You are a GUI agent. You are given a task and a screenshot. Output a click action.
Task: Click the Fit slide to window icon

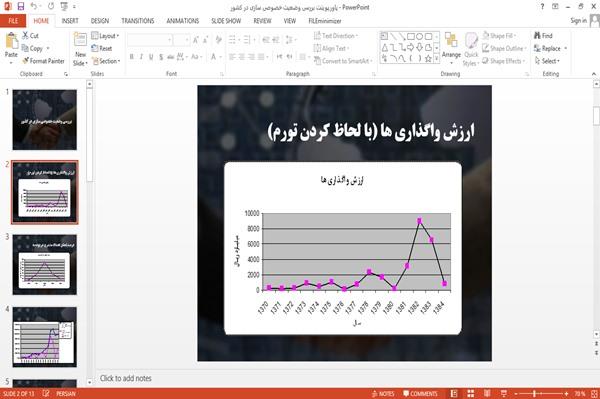(594, 393)
